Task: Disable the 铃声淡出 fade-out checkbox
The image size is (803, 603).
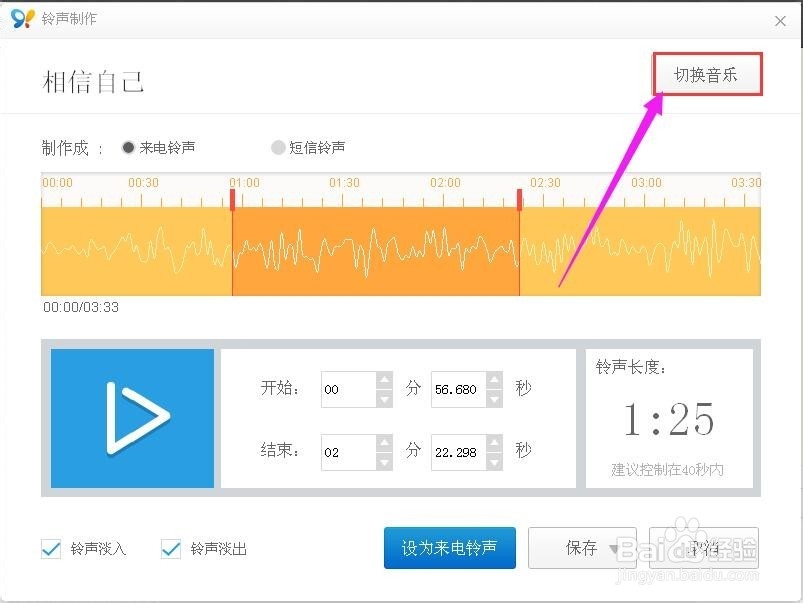Action: [169, 548]
